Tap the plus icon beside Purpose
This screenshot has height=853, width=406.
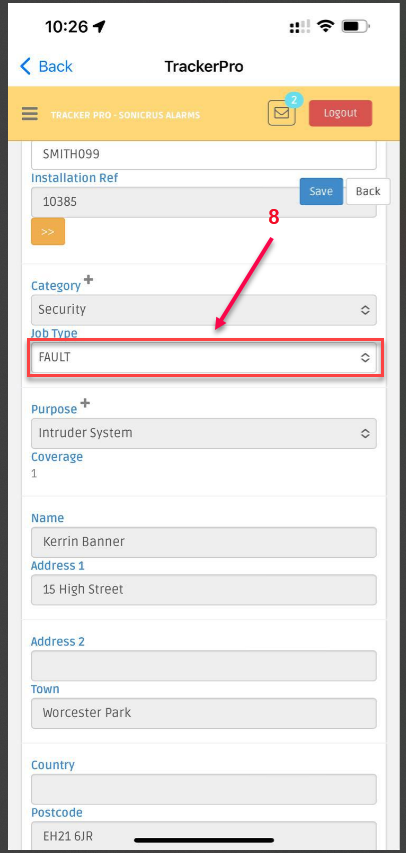(x=85, y=403)
